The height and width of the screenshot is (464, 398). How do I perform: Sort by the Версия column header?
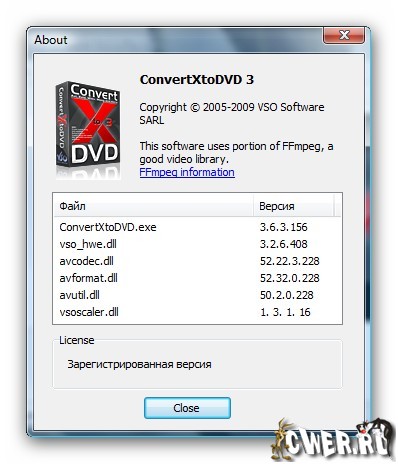293,206
